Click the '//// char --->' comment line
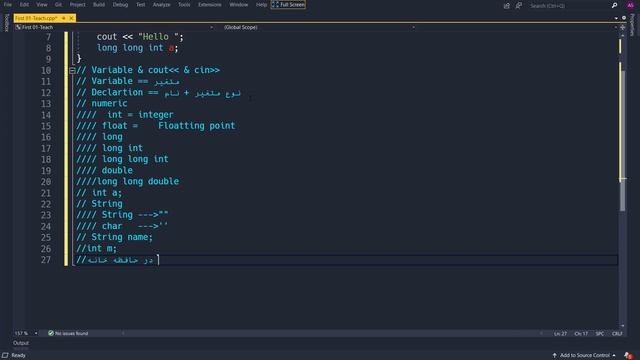 (x=122, y=226)
